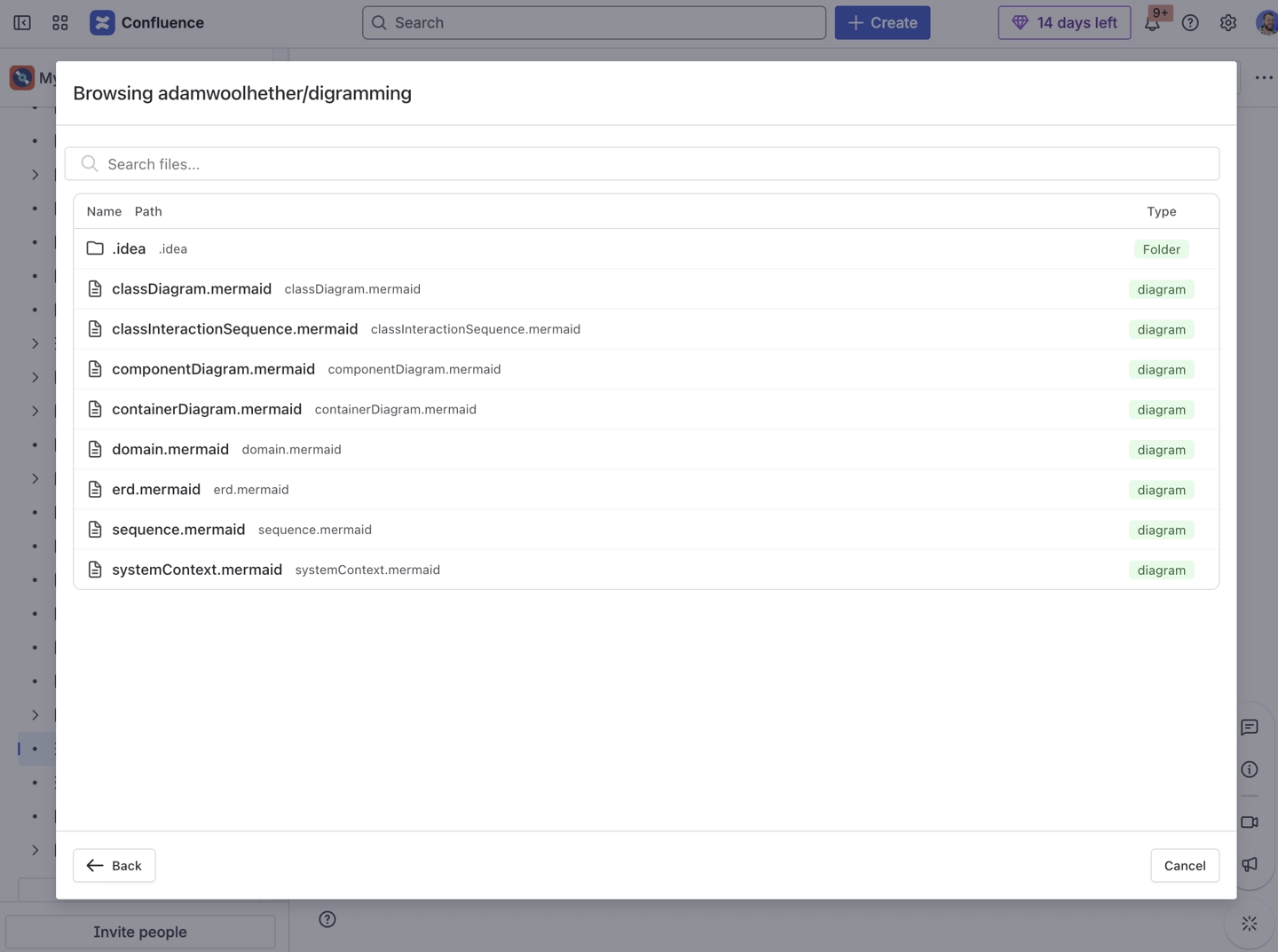Open your profile avatar menu
Screen dimensions: 1278x952
[x=1266, y=22]
